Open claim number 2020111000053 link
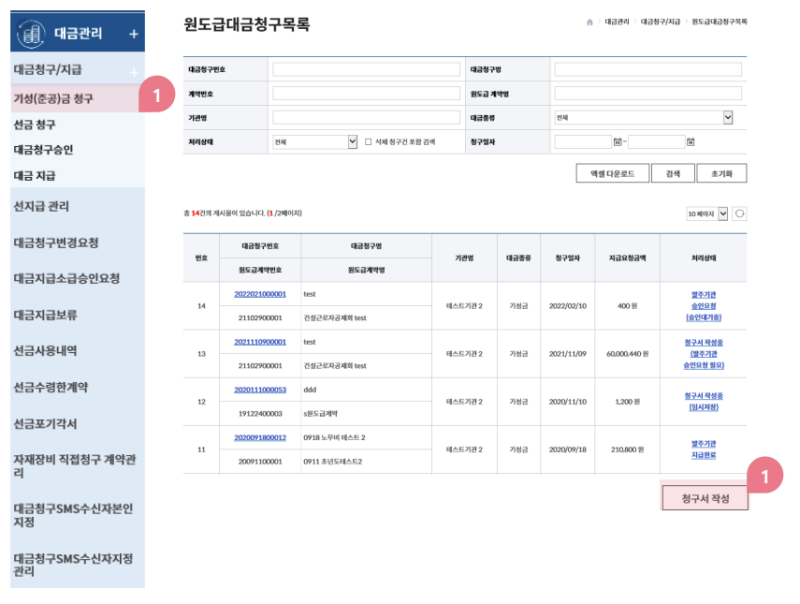Image resolution: width=800 pixels, height=604 pixels. click(x=260, y=390)
